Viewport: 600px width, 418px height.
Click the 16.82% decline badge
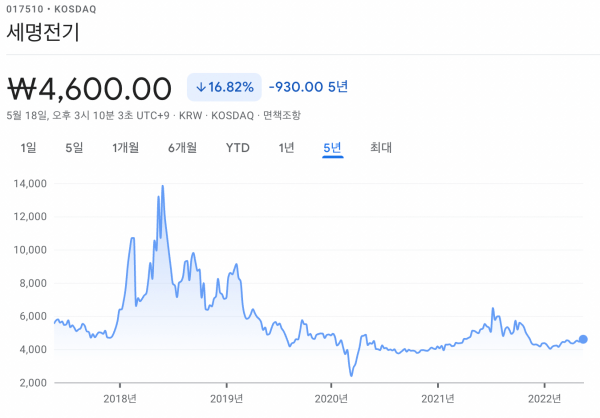pyautogui.click(x=224, y=87)
